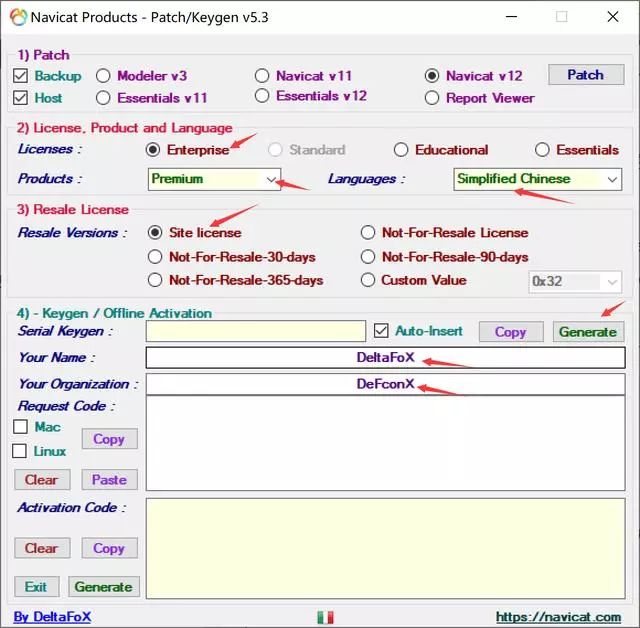Toggle the Host checkbox
Viewport: 640px width, 628px height.
(20, 98)
